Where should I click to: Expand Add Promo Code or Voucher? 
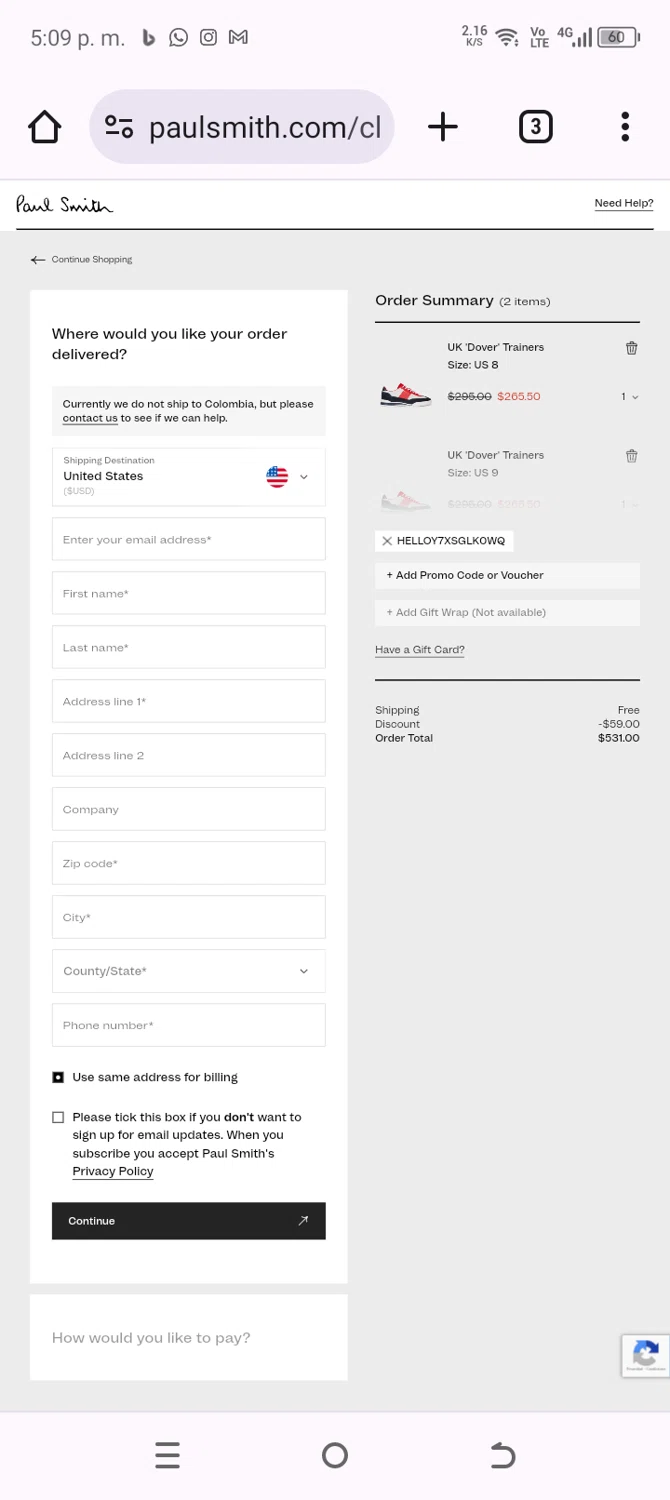click(x=506, y=575)
